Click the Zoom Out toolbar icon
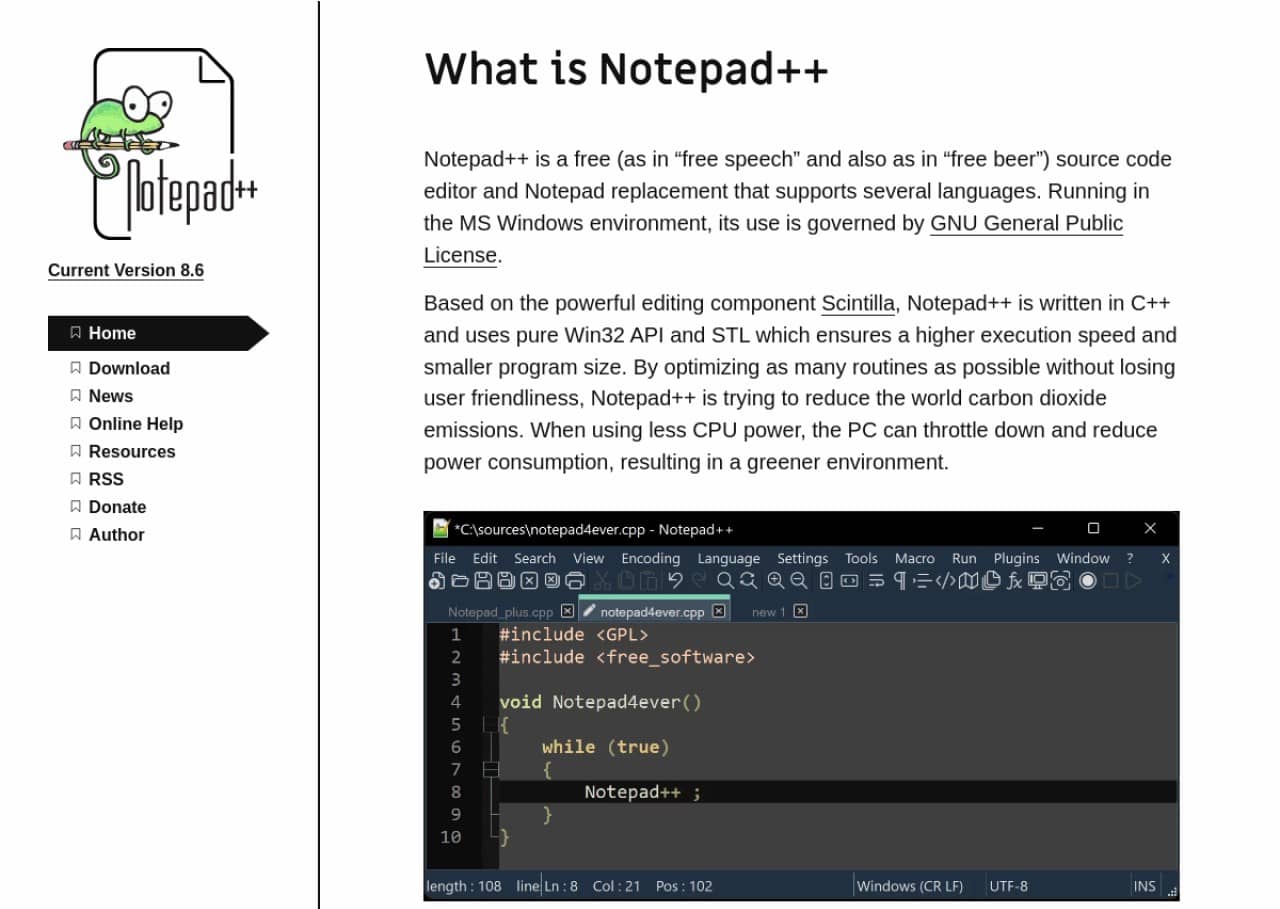This screenshot has height=909, width=1280. coord(798,580)
